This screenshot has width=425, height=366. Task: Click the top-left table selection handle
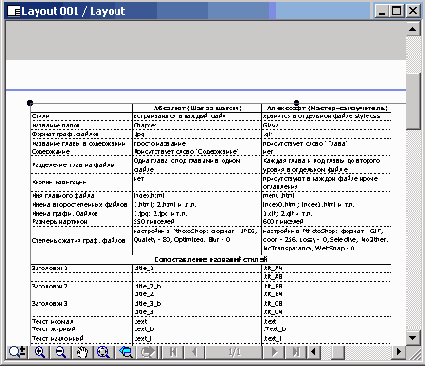pos(30,103)
